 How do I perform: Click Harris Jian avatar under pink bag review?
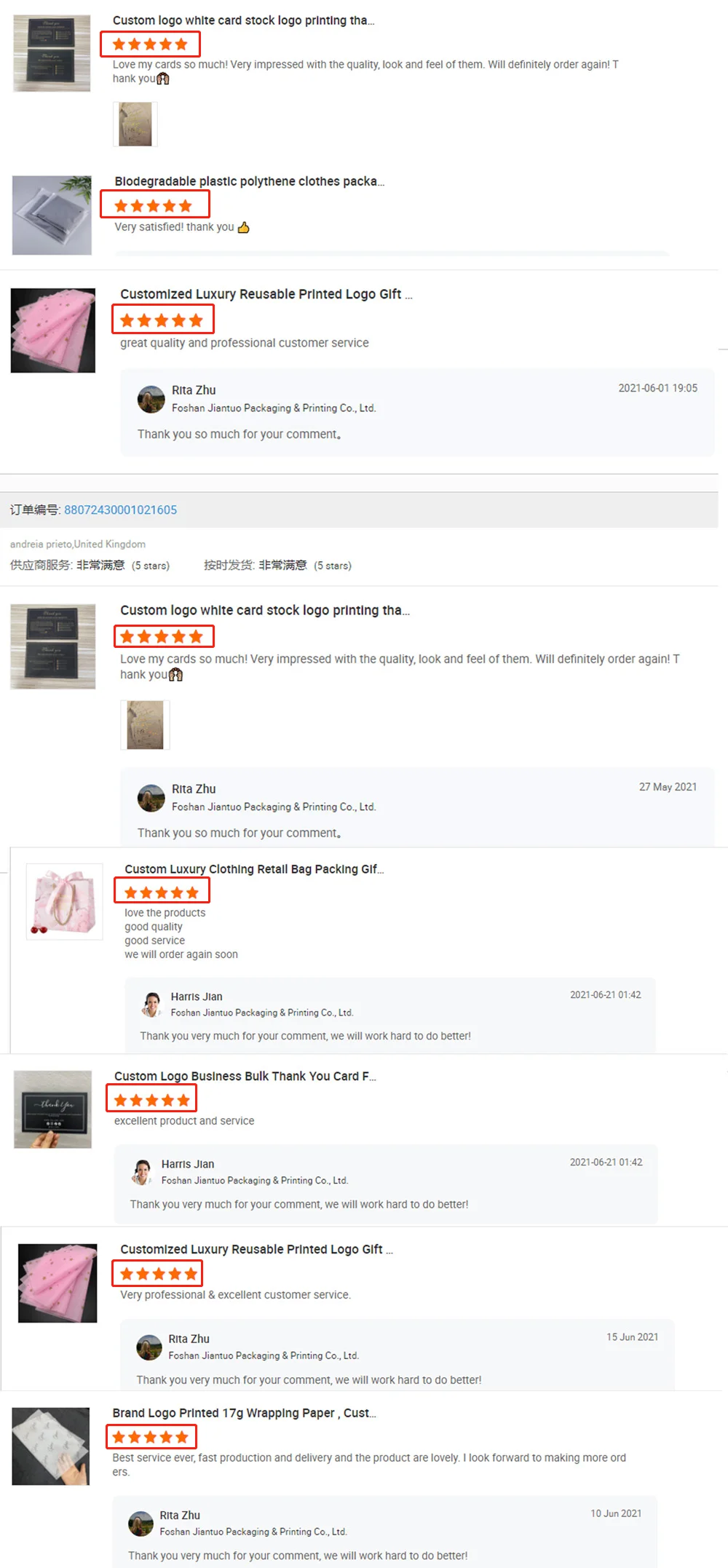pos(151,1004)
